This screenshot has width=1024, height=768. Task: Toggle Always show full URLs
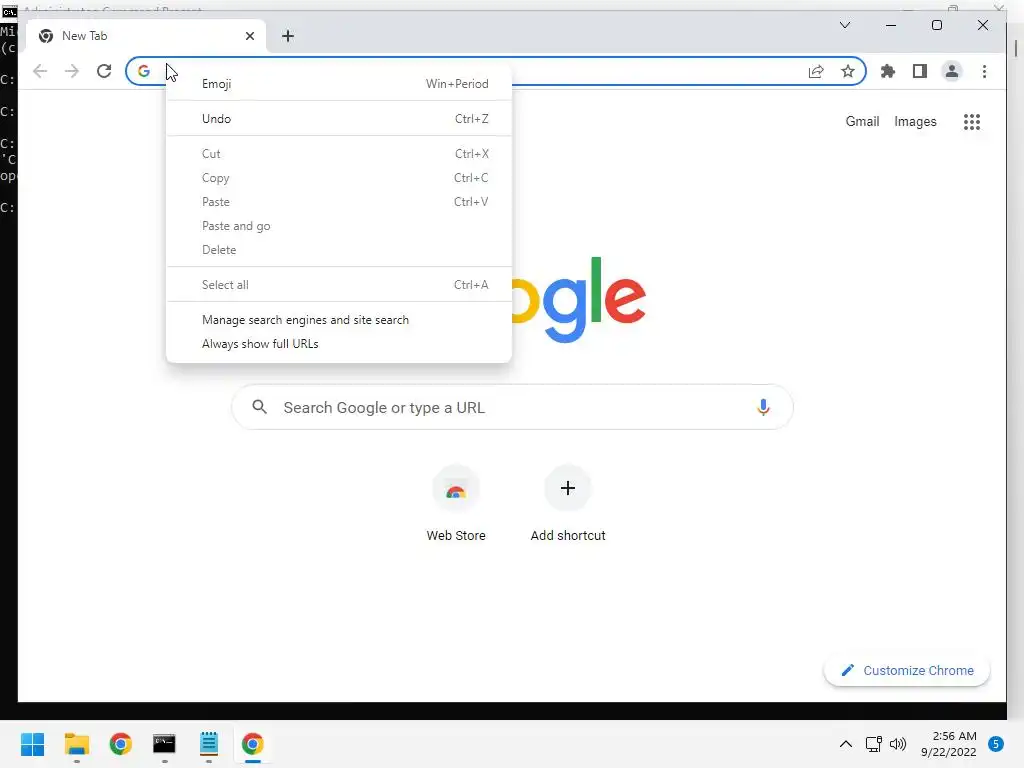[339, 344]
